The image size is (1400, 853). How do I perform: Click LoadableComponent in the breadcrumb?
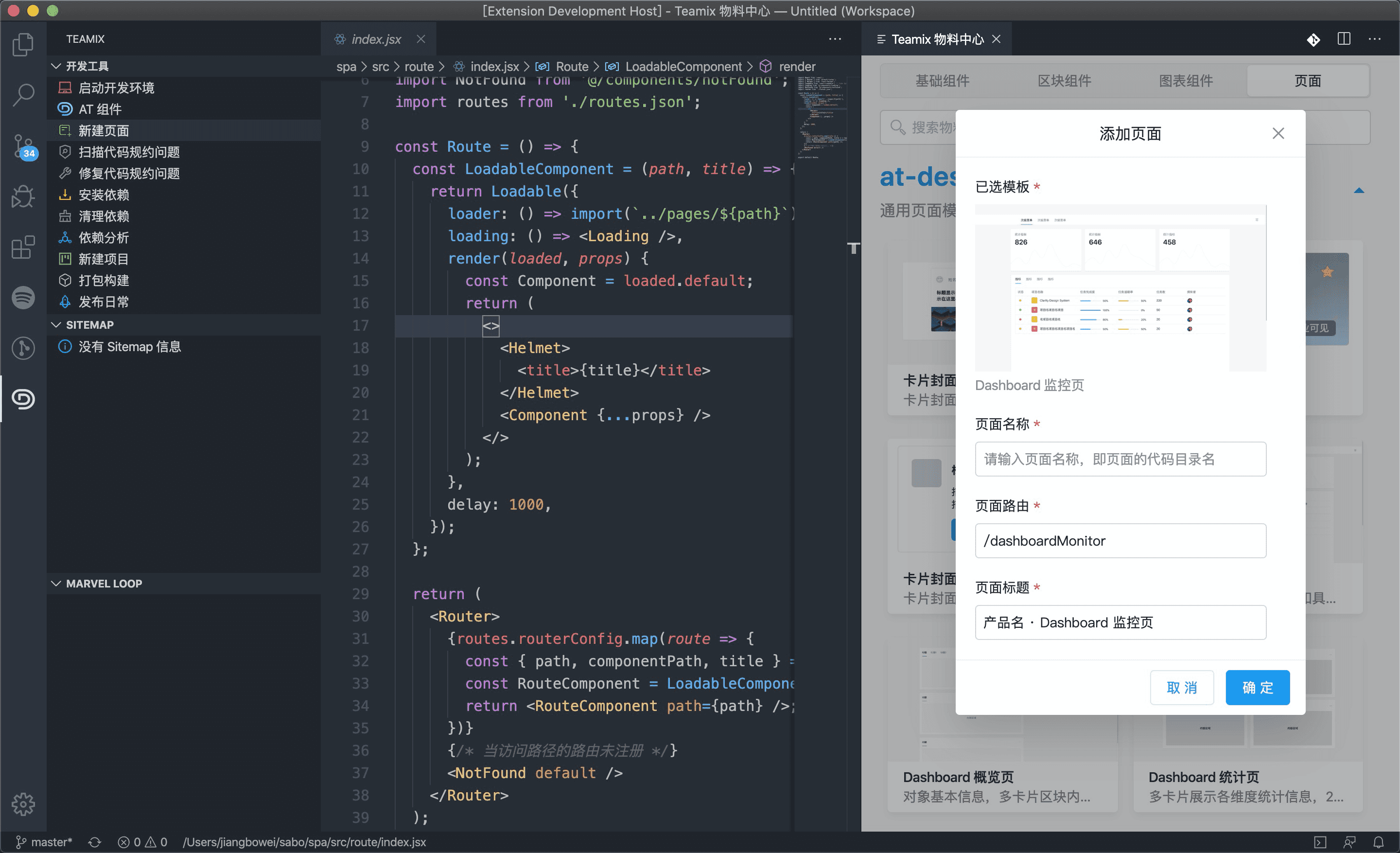pyautogui.click(x=683, y=67)
